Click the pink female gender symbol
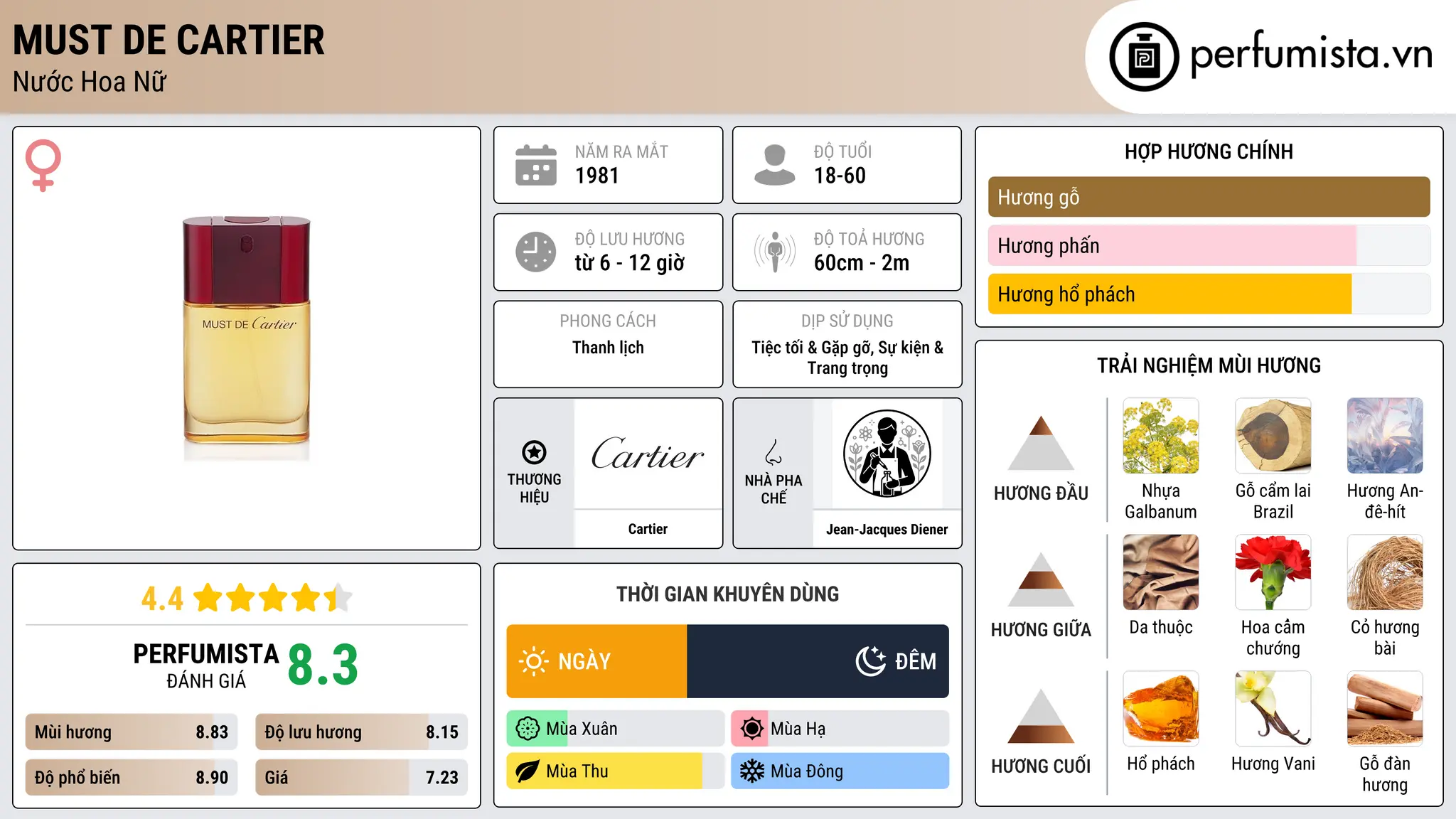The width and height of the screenshot is (1456, 819). [x=43, y=166]
